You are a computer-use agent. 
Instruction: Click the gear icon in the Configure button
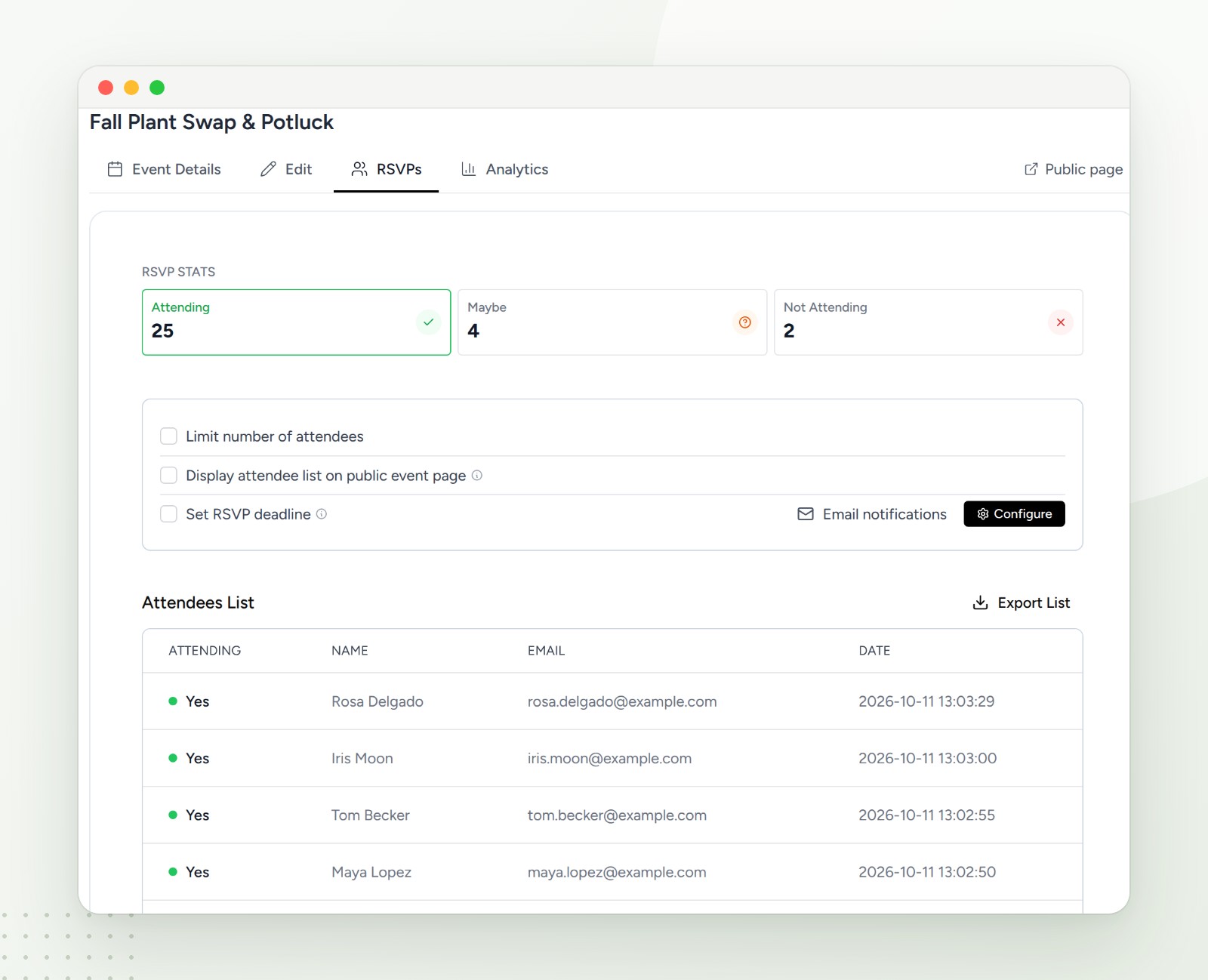tap(983, 514)
